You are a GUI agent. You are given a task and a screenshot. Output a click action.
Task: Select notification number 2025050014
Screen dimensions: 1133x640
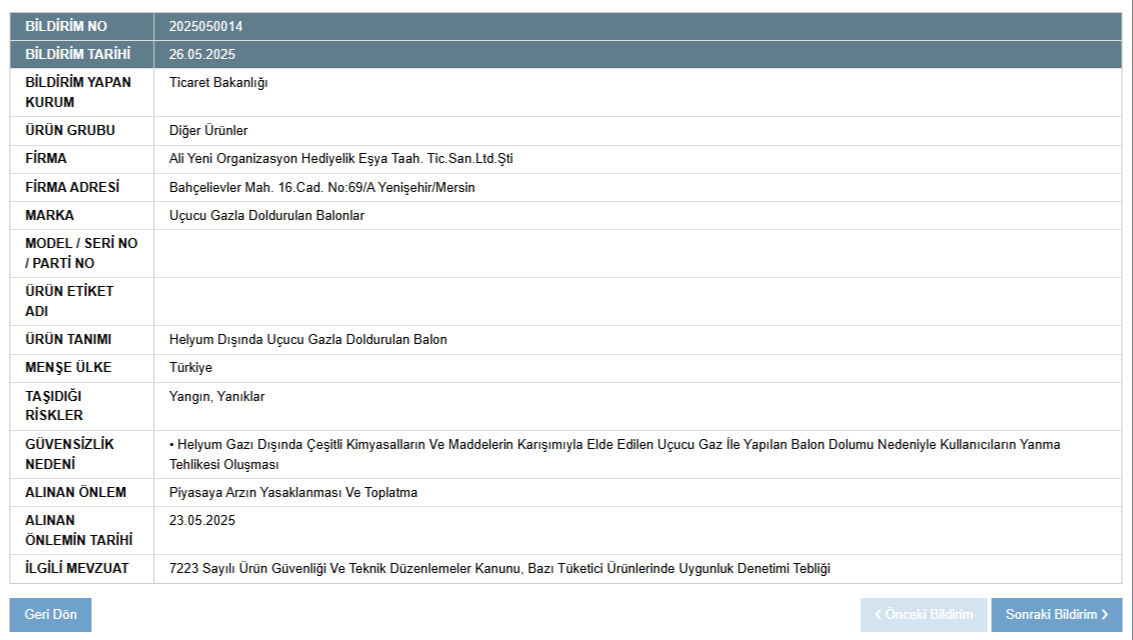pos(206,27)
